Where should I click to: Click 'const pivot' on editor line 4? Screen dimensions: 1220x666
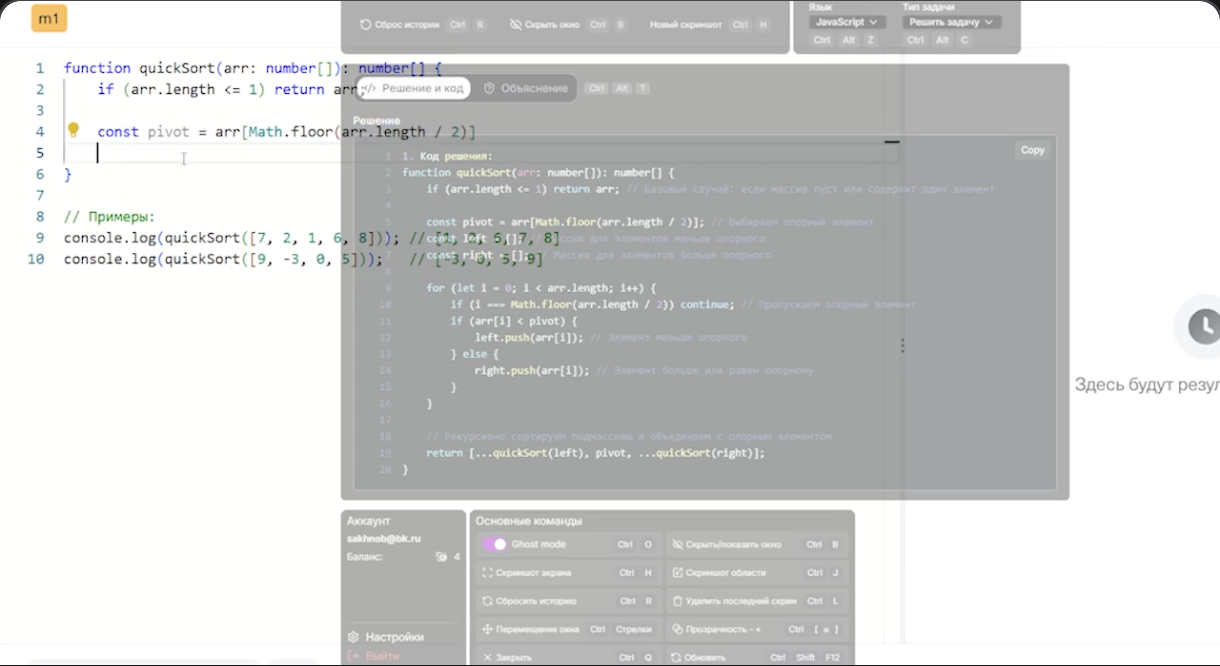143,131
